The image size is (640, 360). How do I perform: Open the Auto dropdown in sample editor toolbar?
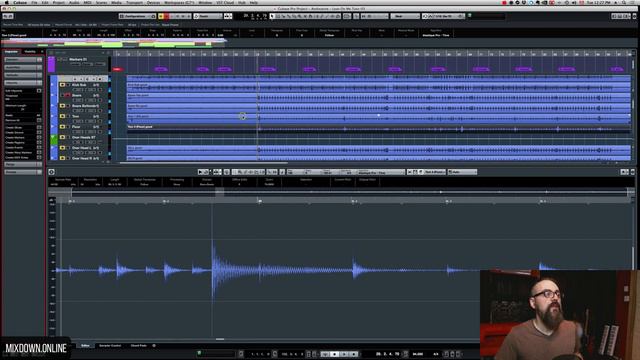tap(462, 172)
